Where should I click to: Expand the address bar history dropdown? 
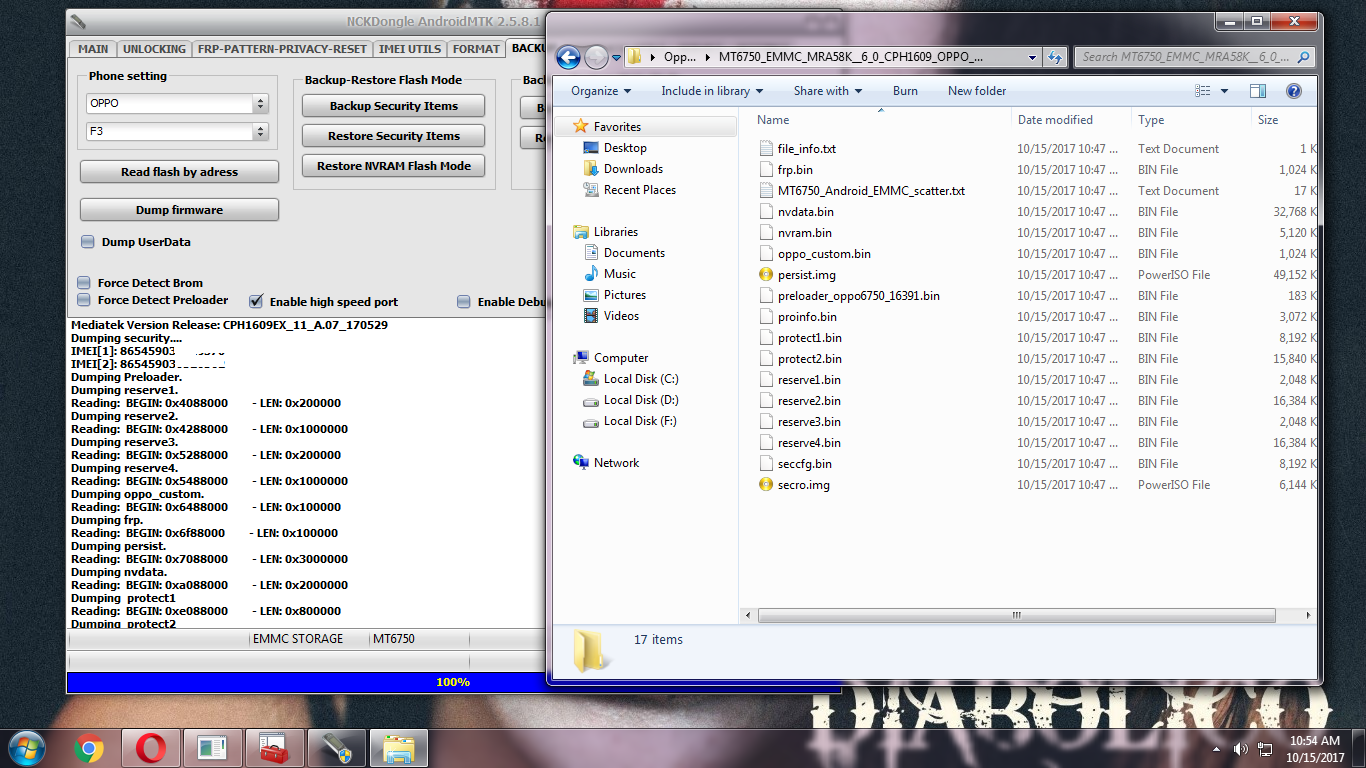tap(1033, 57)
